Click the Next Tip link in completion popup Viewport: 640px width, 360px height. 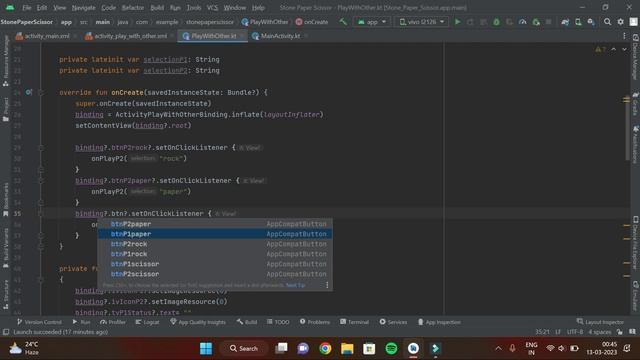pyautogui.click(x=295, y=285)
